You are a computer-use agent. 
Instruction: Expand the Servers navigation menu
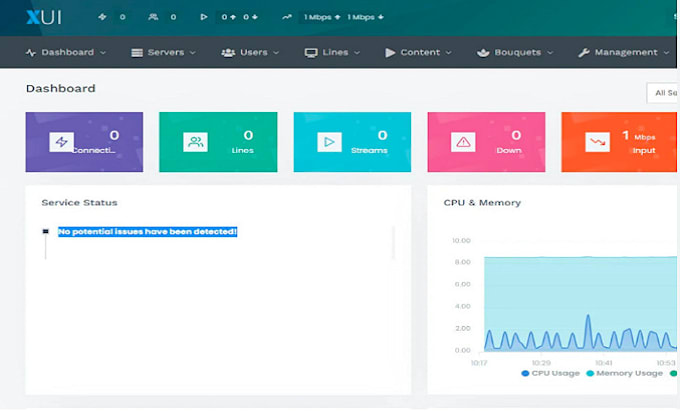[x=163, y=52]
